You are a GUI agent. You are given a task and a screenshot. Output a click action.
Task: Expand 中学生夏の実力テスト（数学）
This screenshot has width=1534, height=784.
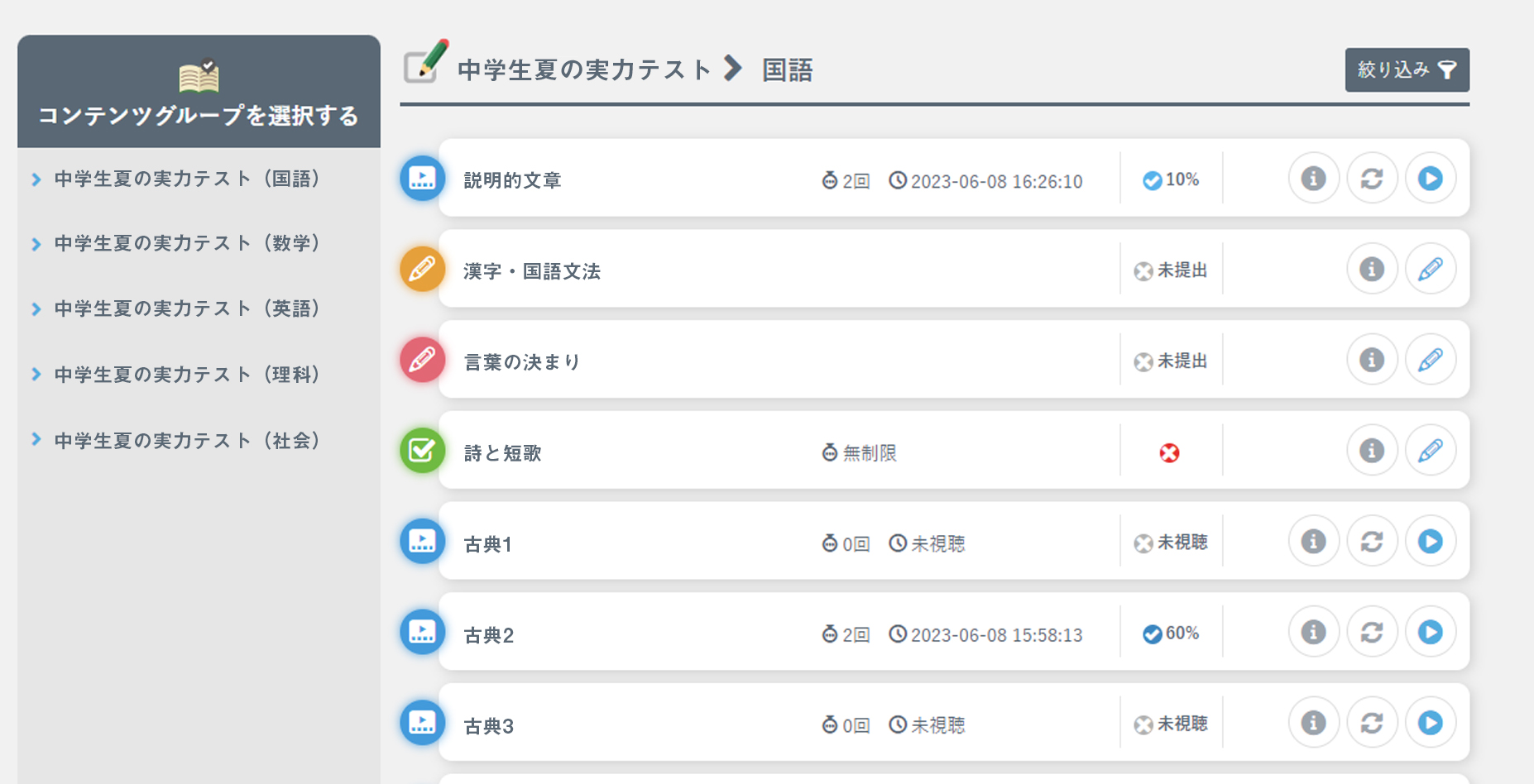(184, 244)
